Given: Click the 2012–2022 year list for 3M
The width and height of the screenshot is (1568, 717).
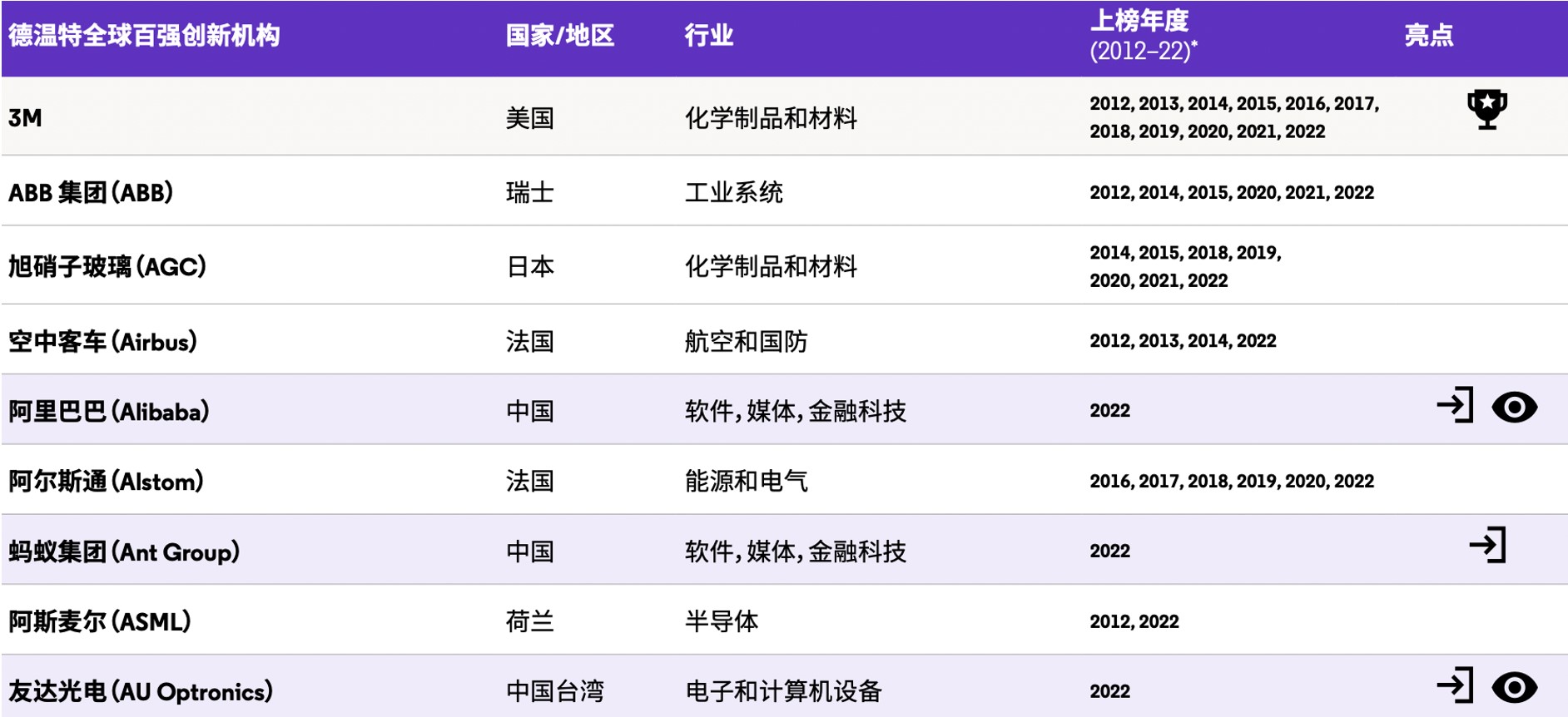Looking at the screenshot, I should [x=1234, y=117].
